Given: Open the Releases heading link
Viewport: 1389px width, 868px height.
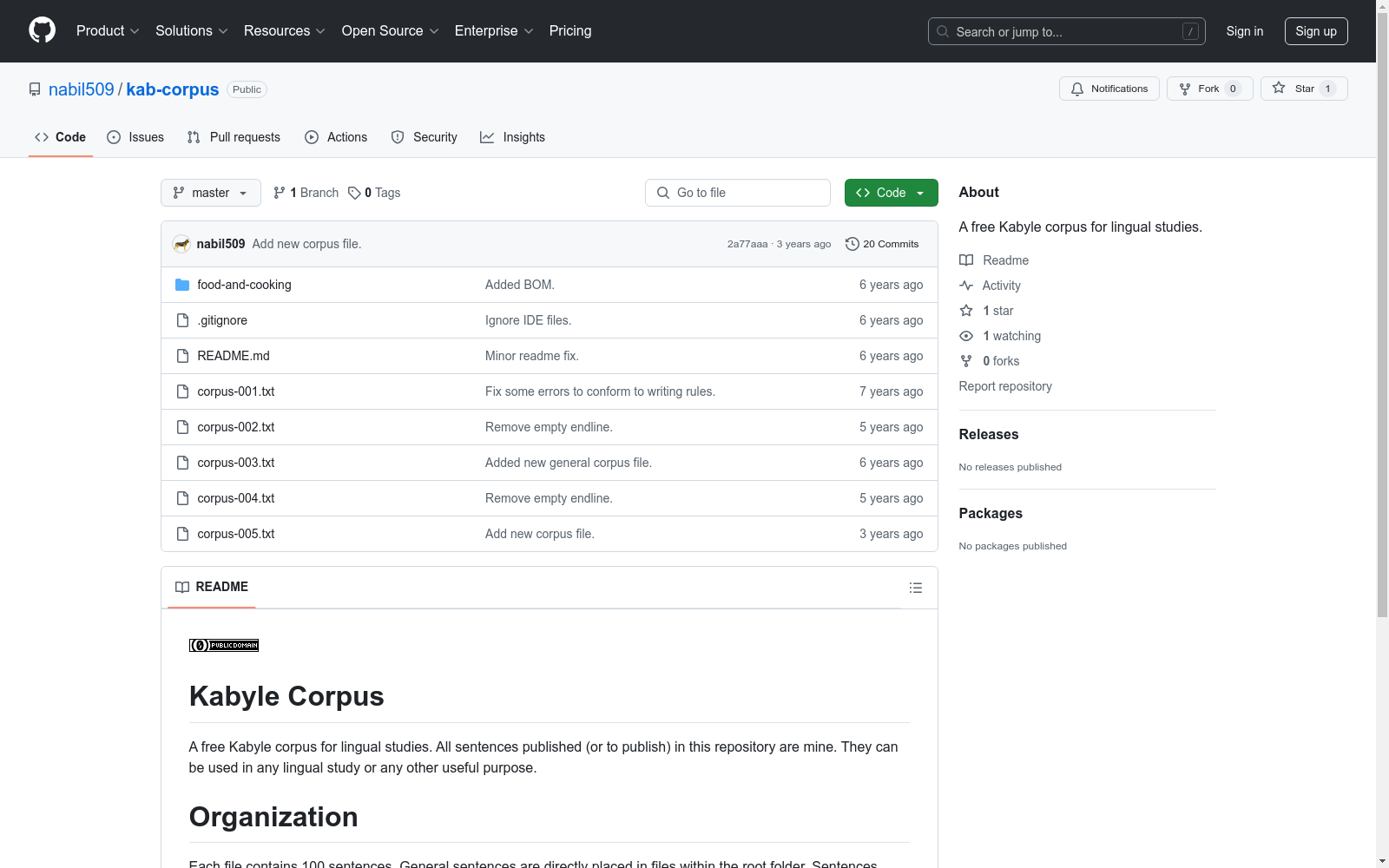Looking at the screenshot, I should click(989, 434).
